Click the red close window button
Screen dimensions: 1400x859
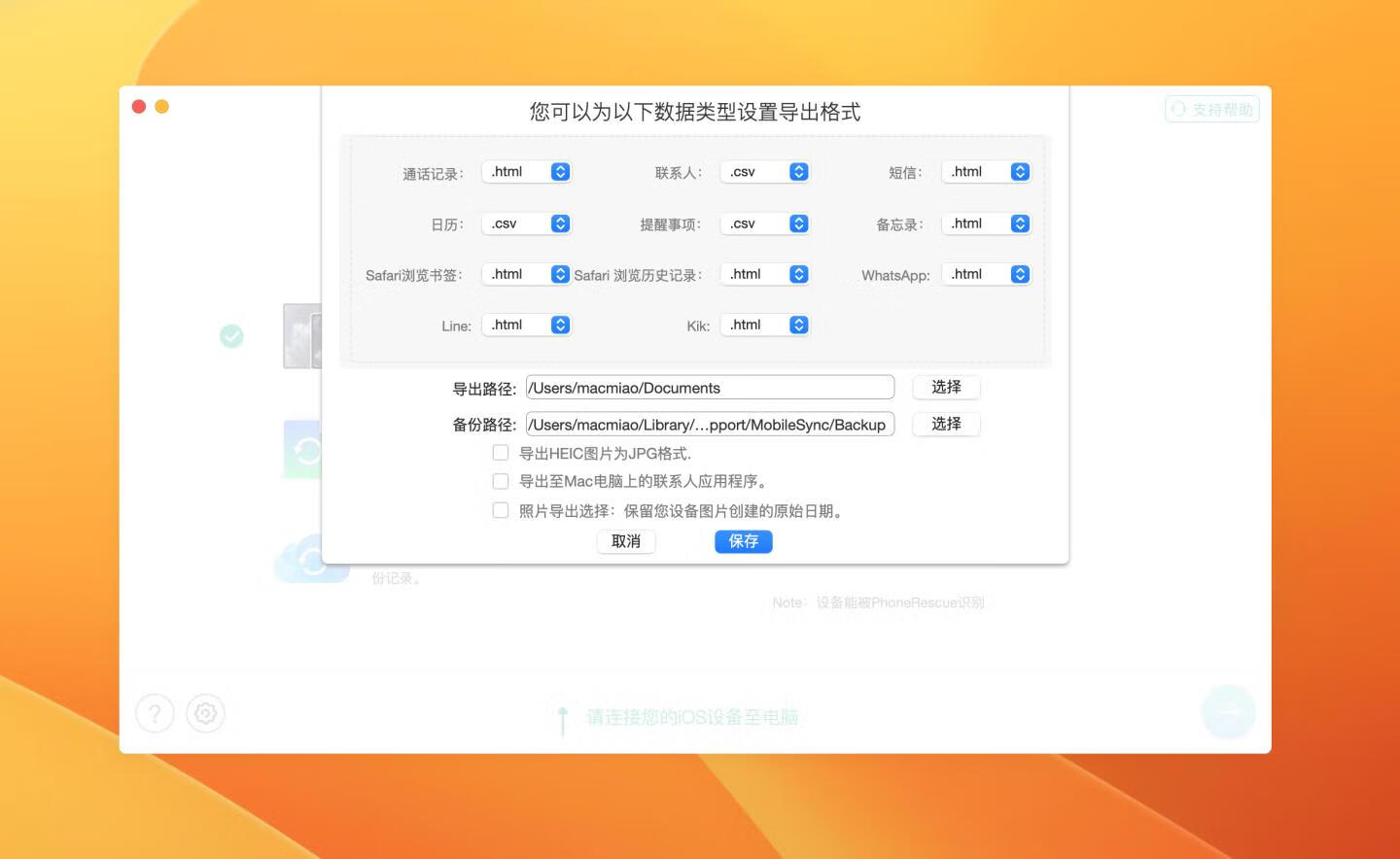point(139,107)
